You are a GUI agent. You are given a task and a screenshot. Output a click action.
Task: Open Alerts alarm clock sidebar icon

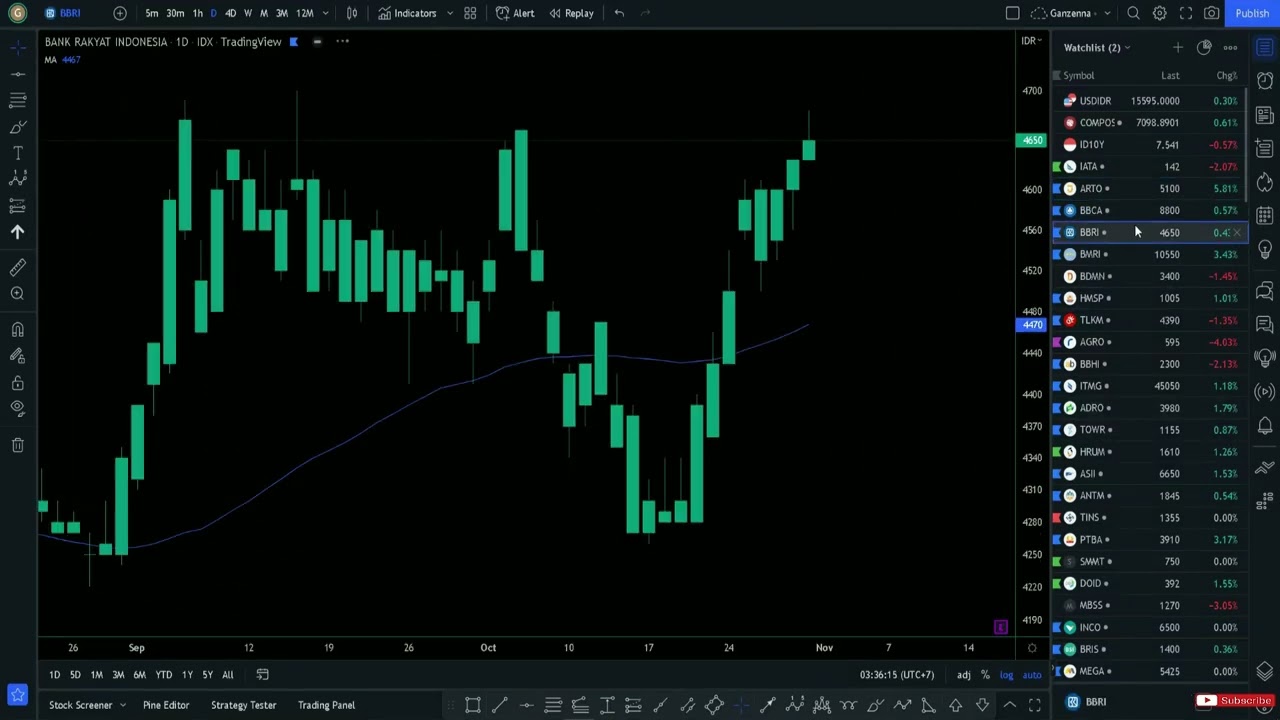point(1265,82)
